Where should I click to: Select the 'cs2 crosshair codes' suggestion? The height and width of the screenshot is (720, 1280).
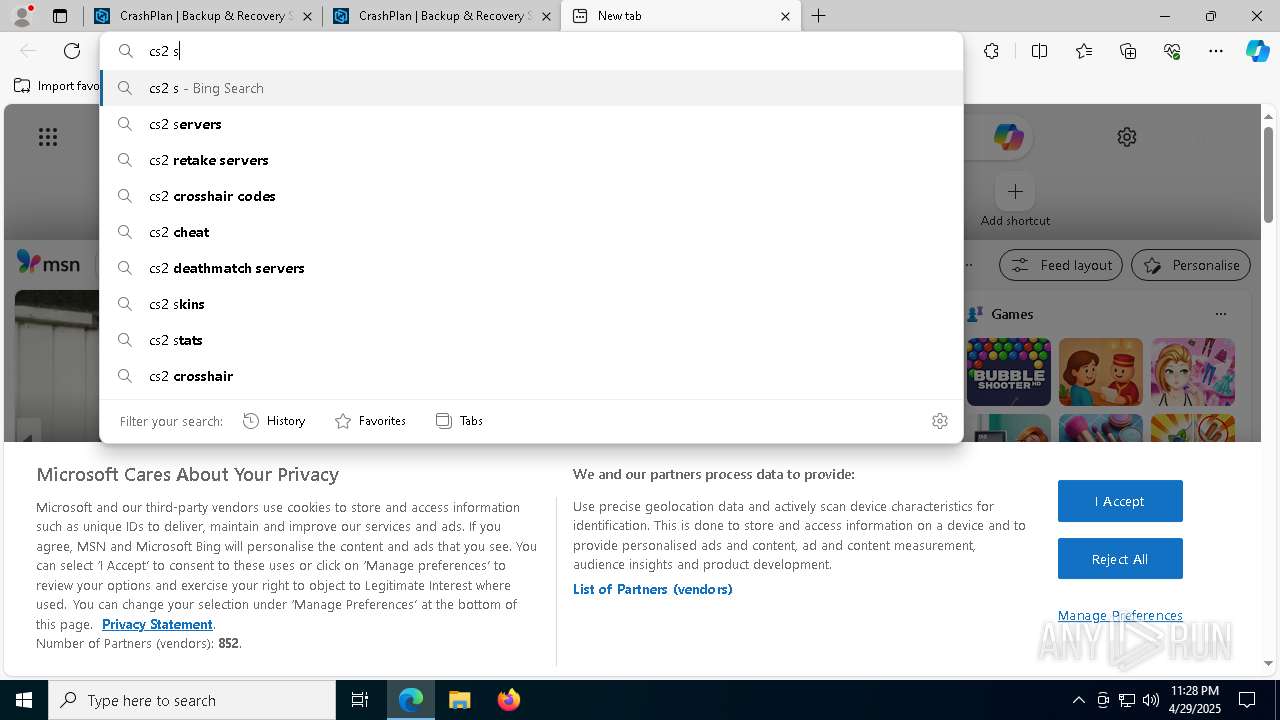(531, 196)
